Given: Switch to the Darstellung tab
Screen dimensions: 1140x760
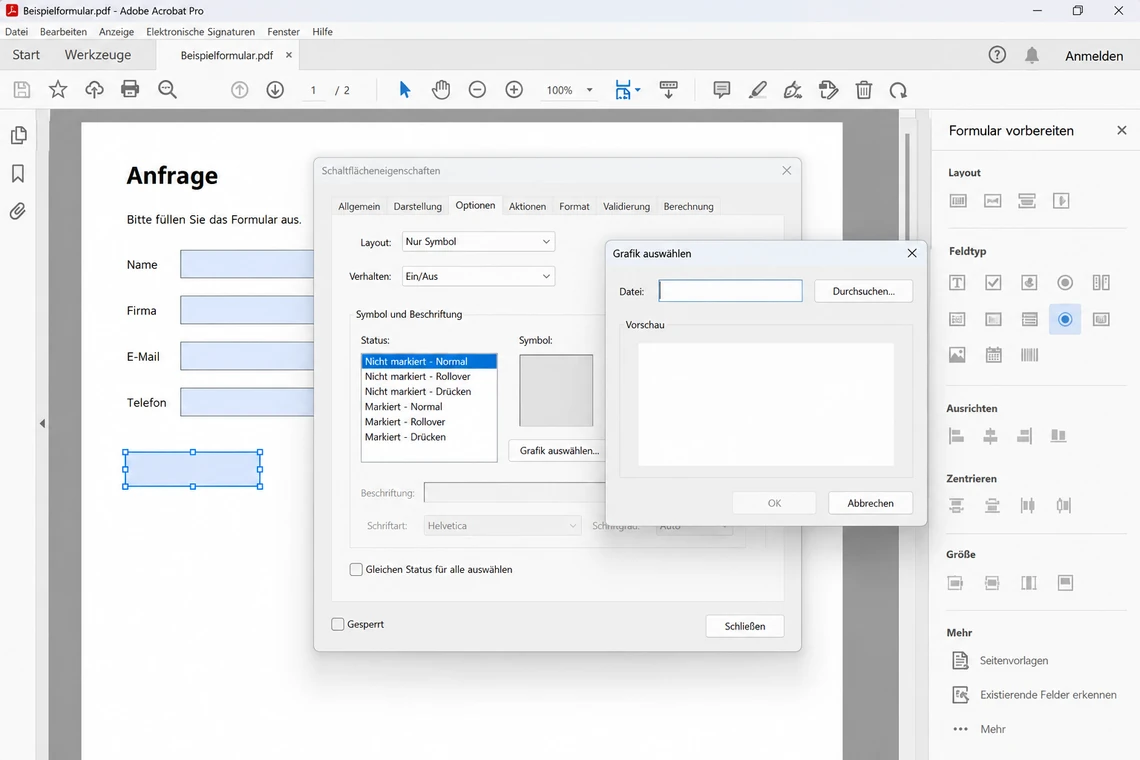Looking at the screenshot, I should (418, 207).
